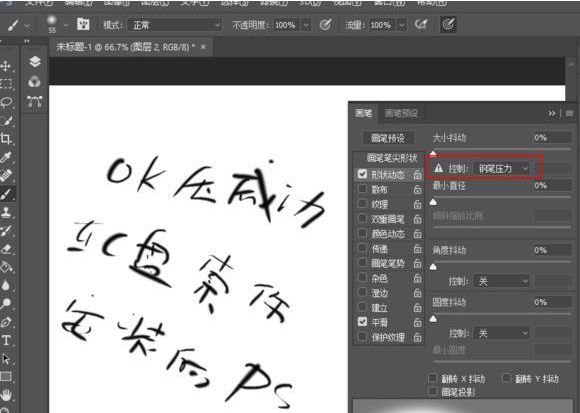Toggle pressure for opacity icon
The image size is (580, 413).
point(325,25)
